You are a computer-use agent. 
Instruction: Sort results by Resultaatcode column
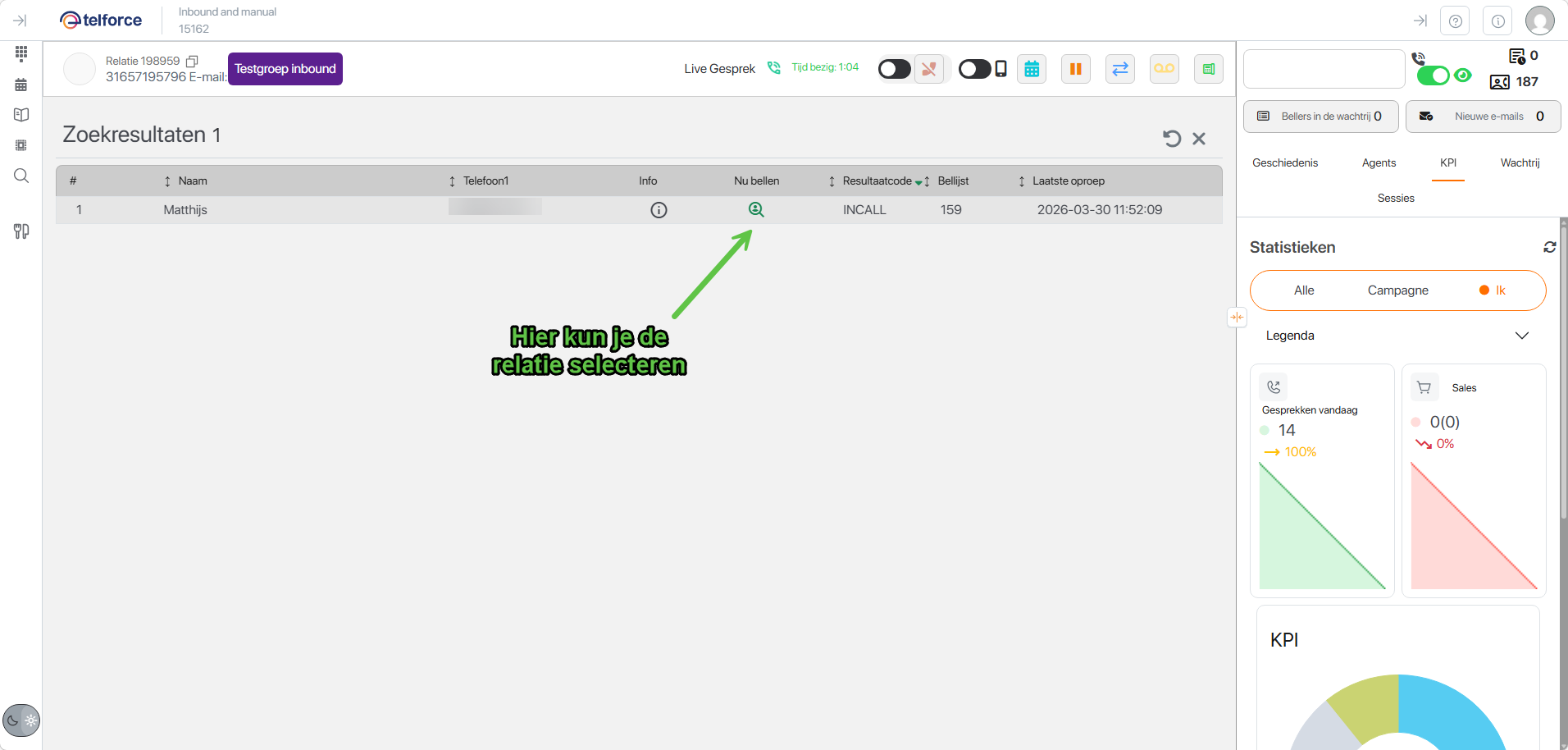[x=876, y=181]
